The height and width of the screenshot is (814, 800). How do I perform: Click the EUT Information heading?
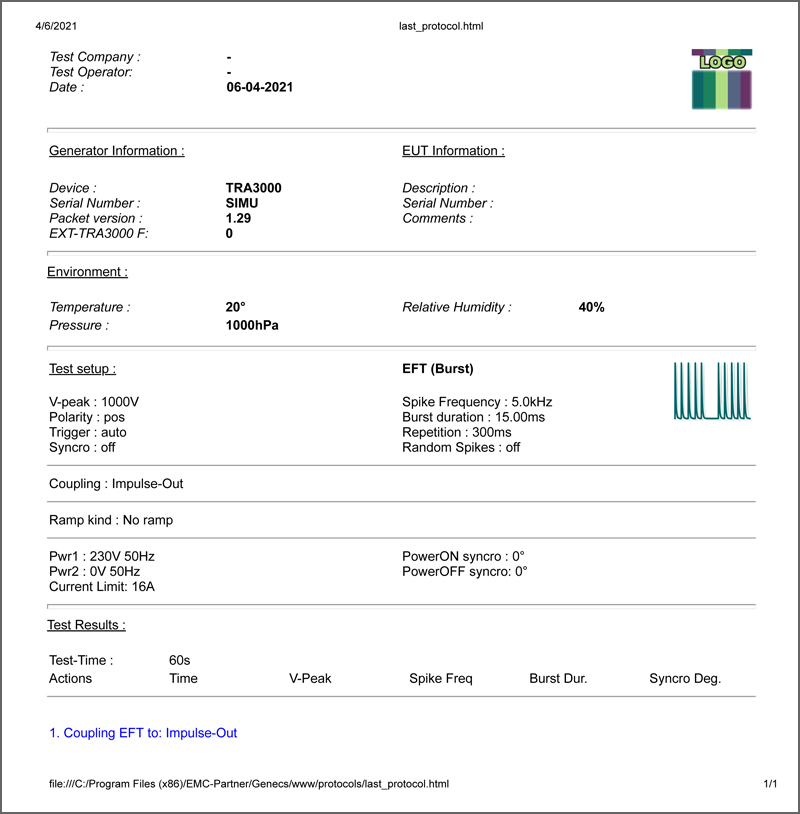click(453, 151)
